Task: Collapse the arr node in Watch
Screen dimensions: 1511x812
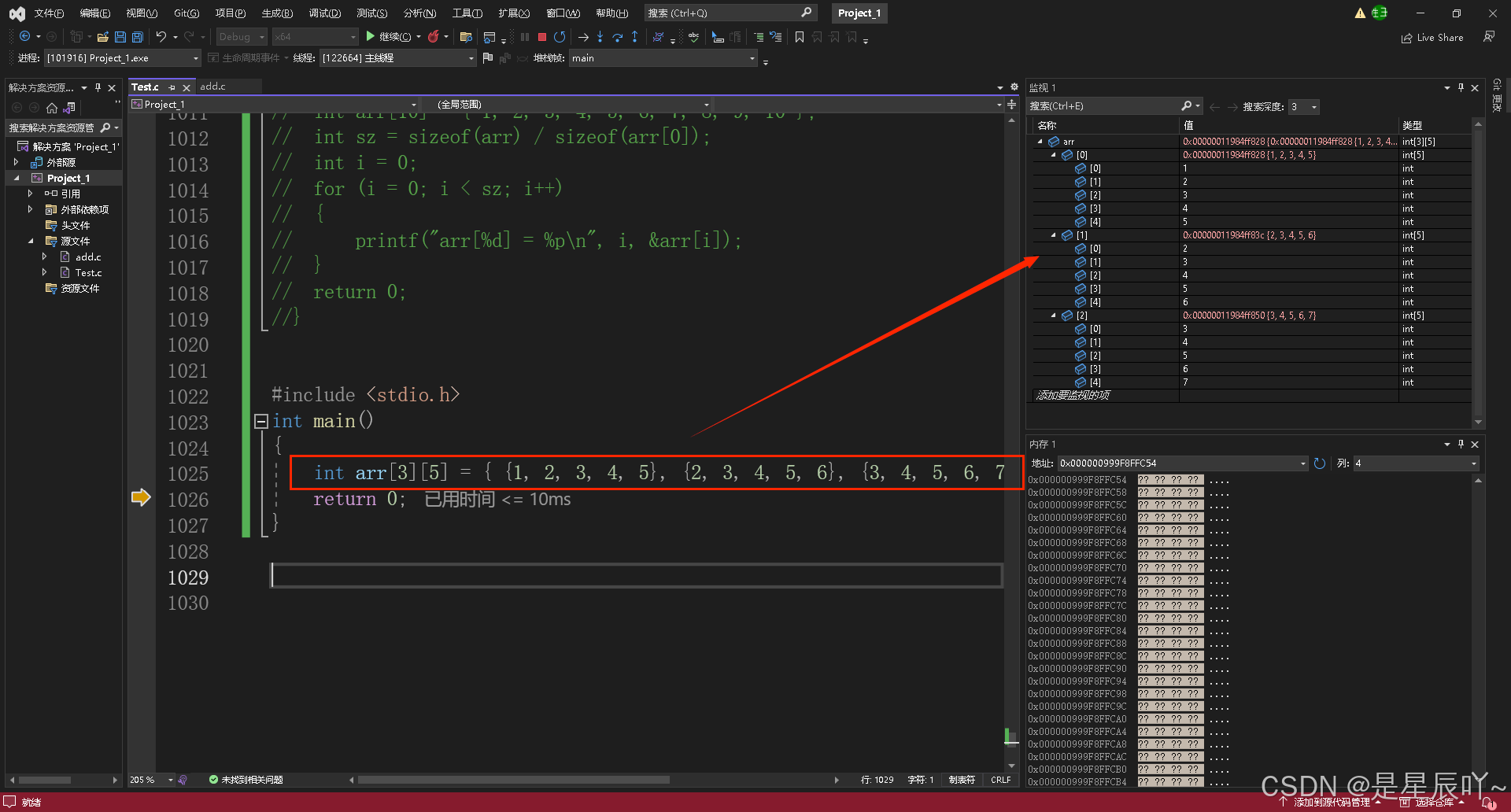Action: (1040, 142)
